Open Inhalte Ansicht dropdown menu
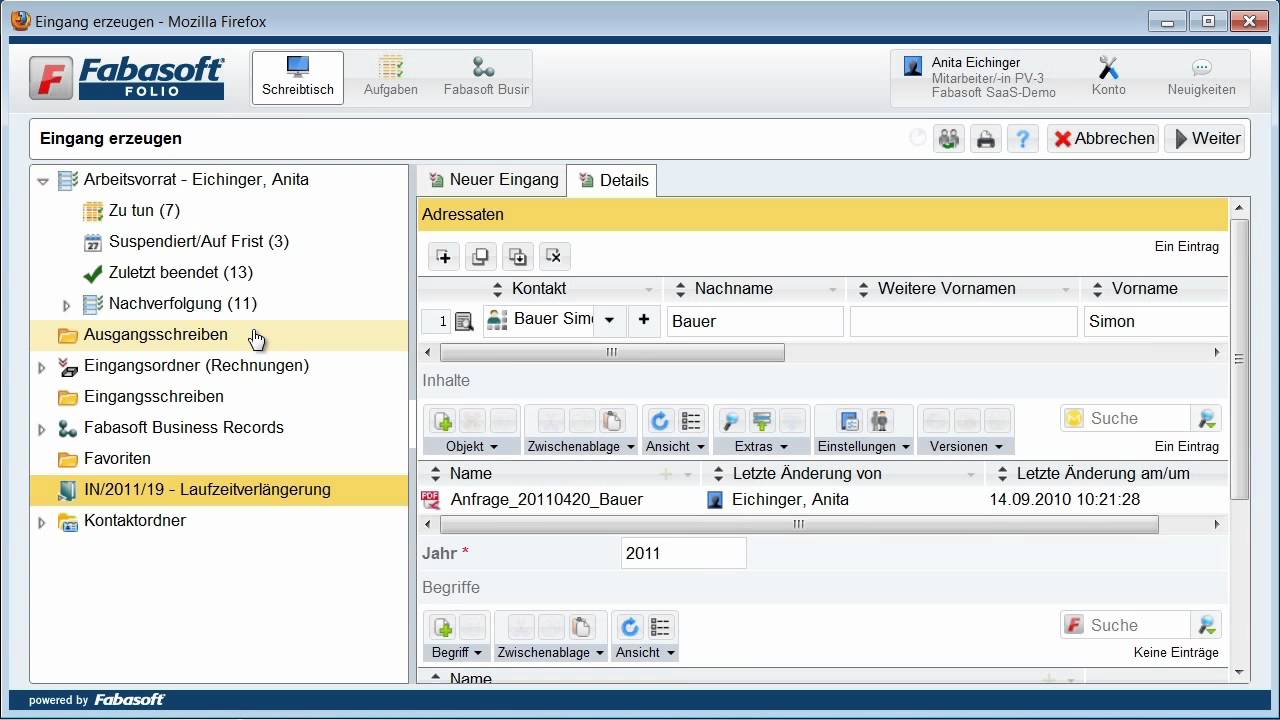Viewport: 1280px width, 720px height. click(675, 447)
